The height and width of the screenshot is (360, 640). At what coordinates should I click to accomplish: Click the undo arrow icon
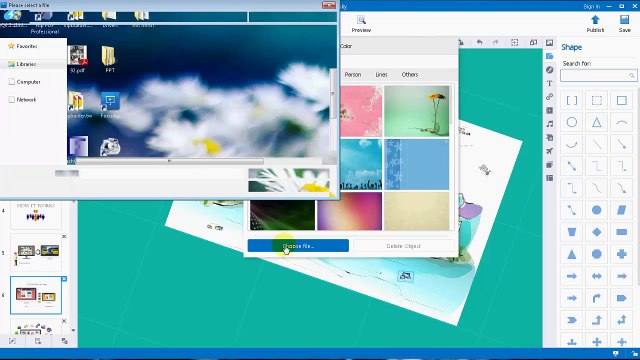[x=479, y=42]
